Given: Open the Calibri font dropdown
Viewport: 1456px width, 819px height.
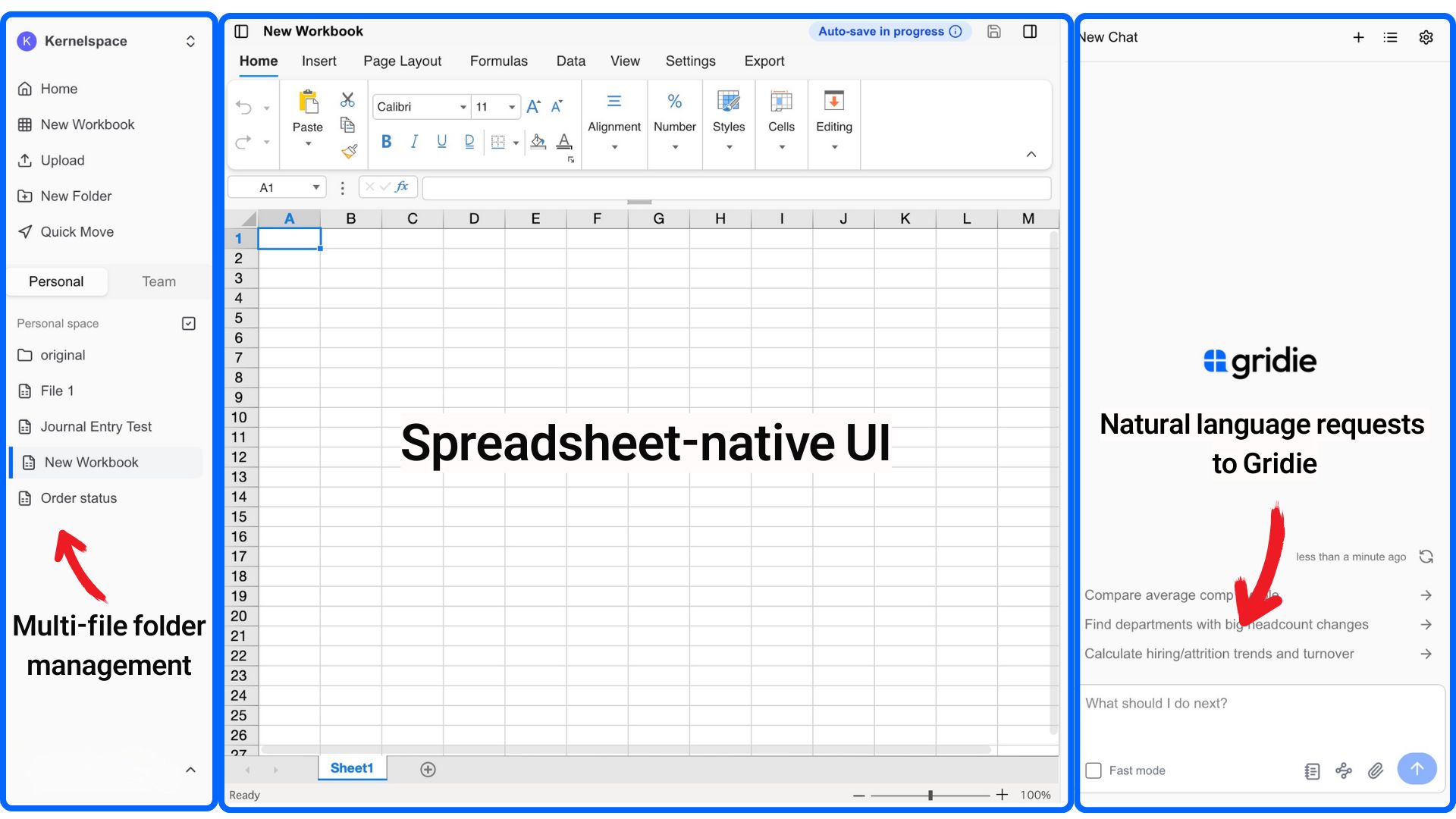Looking at the screenshot, I should point(463,107).
